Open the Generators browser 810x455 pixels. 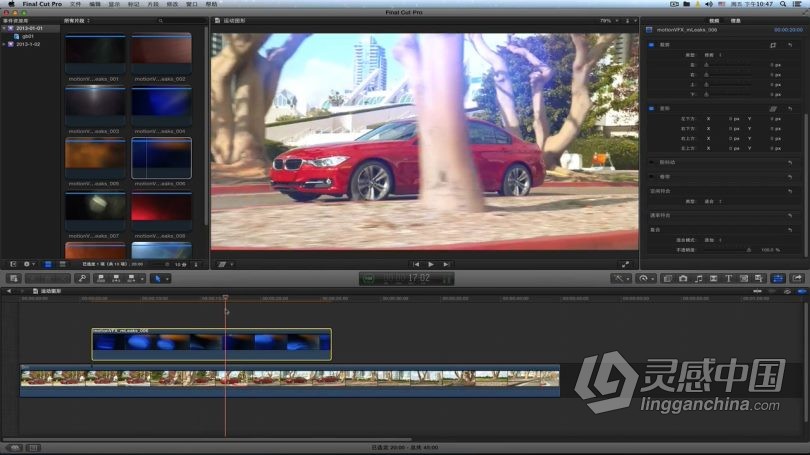(x=744, y=278)
